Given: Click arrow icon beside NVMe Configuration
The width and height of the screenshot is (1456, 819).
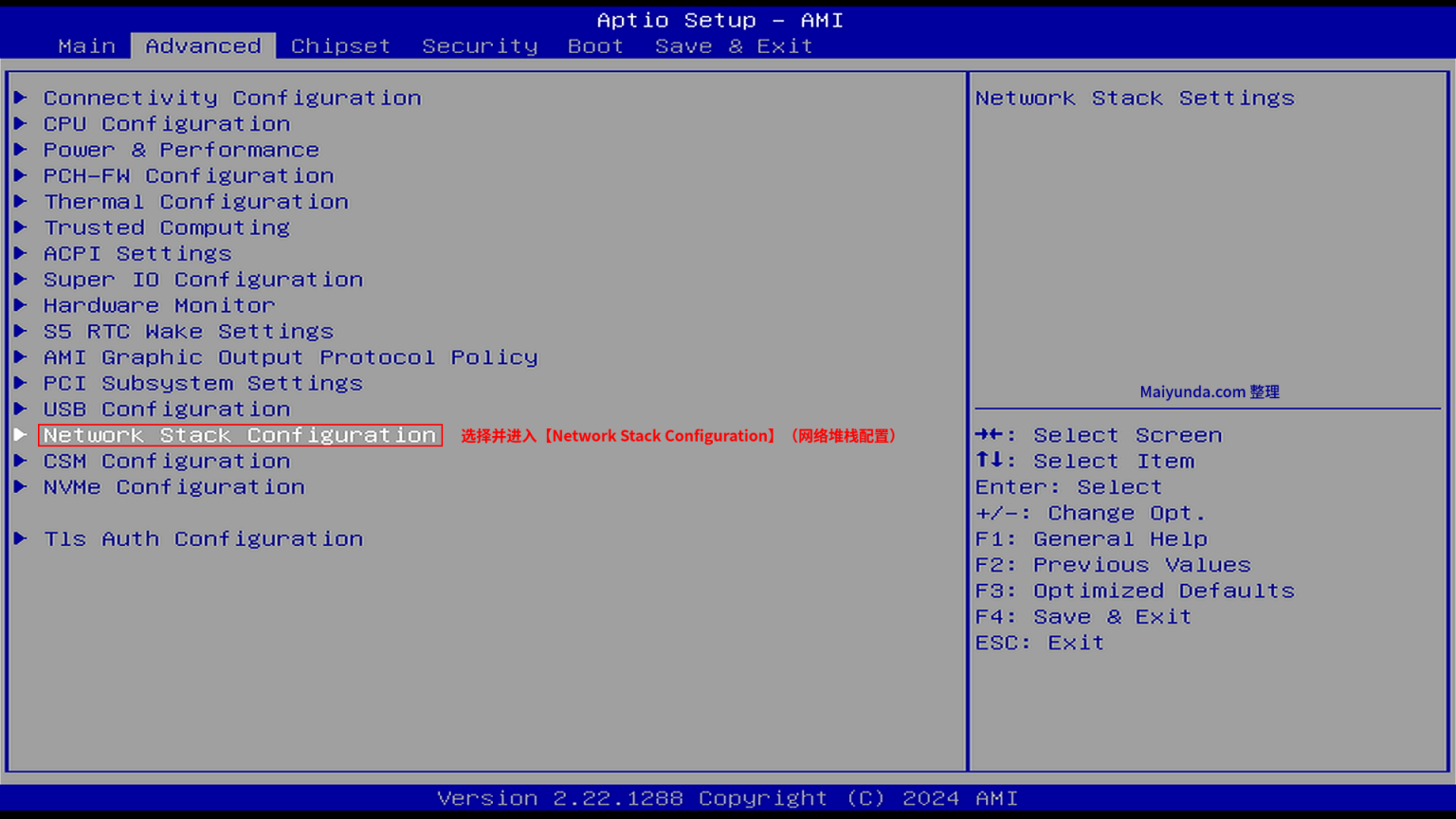Looking at the screenshot, I should click(x=21, y=486).
